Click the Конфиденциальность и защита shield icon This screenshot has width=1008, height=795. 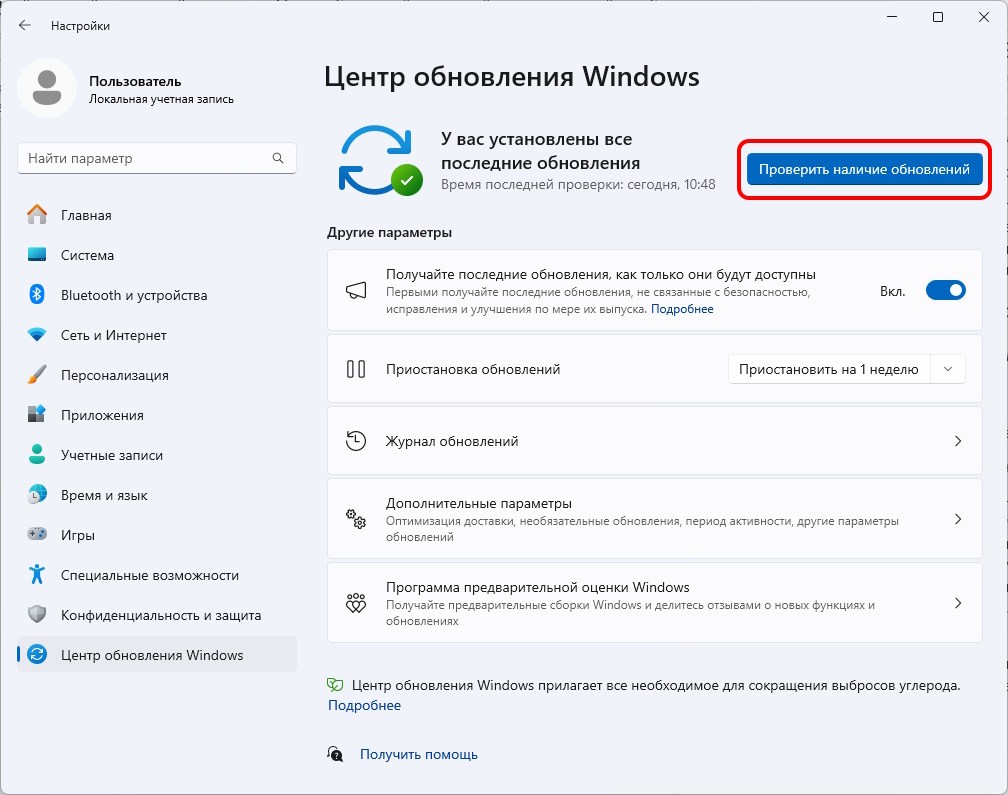point(37,615)
